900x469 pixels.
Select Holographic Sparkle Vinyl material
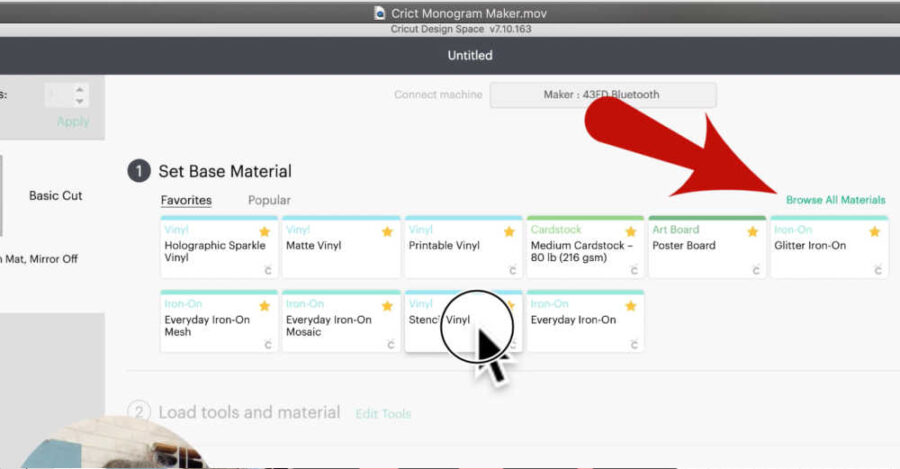219,247
